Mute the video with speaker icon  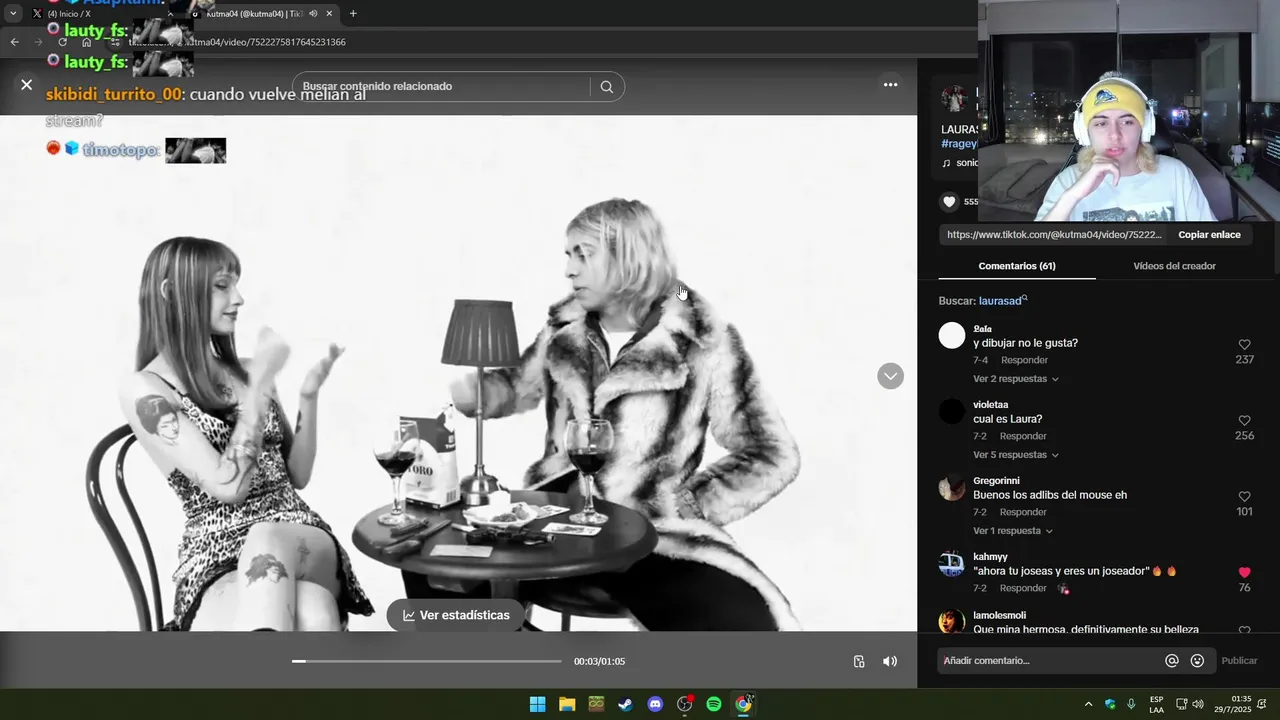[890, 661]
